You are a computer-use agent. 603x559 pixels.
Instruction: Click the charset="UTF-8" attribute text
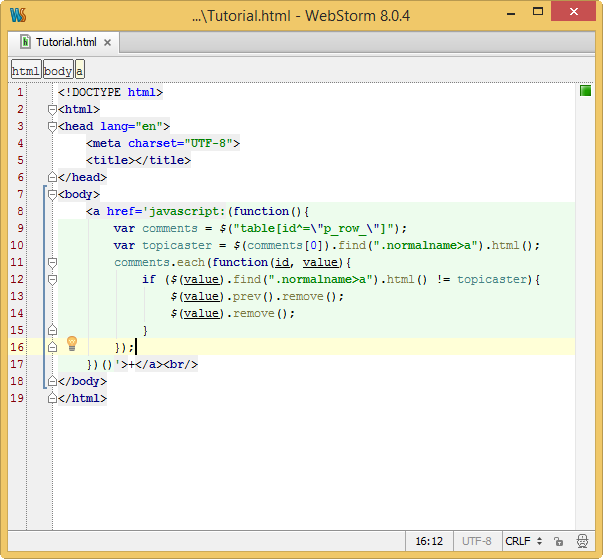(180, 143)
